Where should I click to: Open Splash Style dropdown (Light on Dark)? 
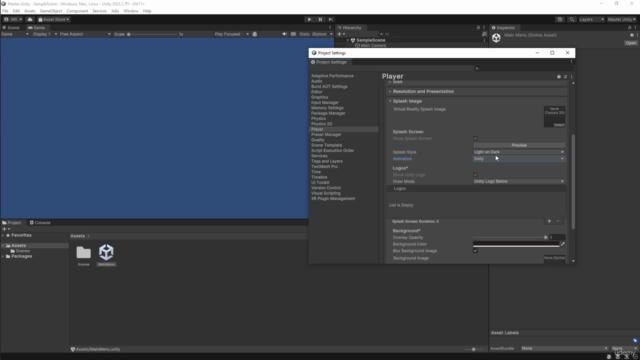(x=519, y=152)
